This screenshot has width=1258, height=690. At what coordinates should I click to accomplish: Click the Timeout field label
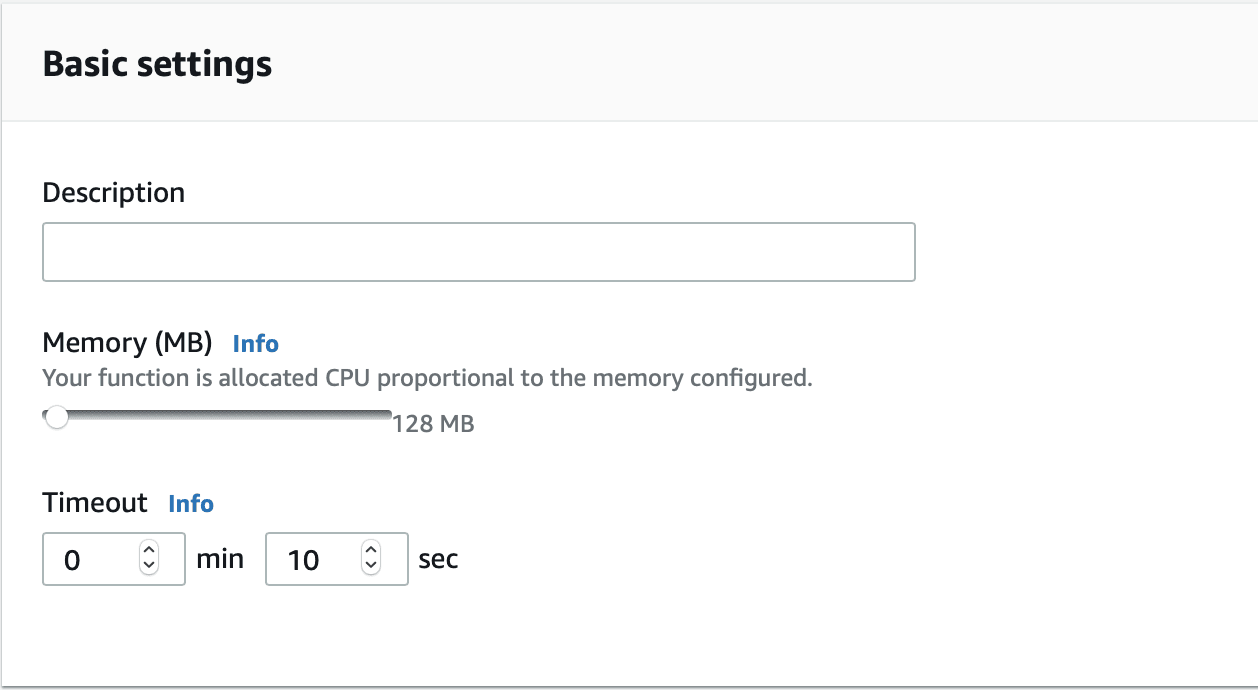pyautogui.click(x=95, y=503)
